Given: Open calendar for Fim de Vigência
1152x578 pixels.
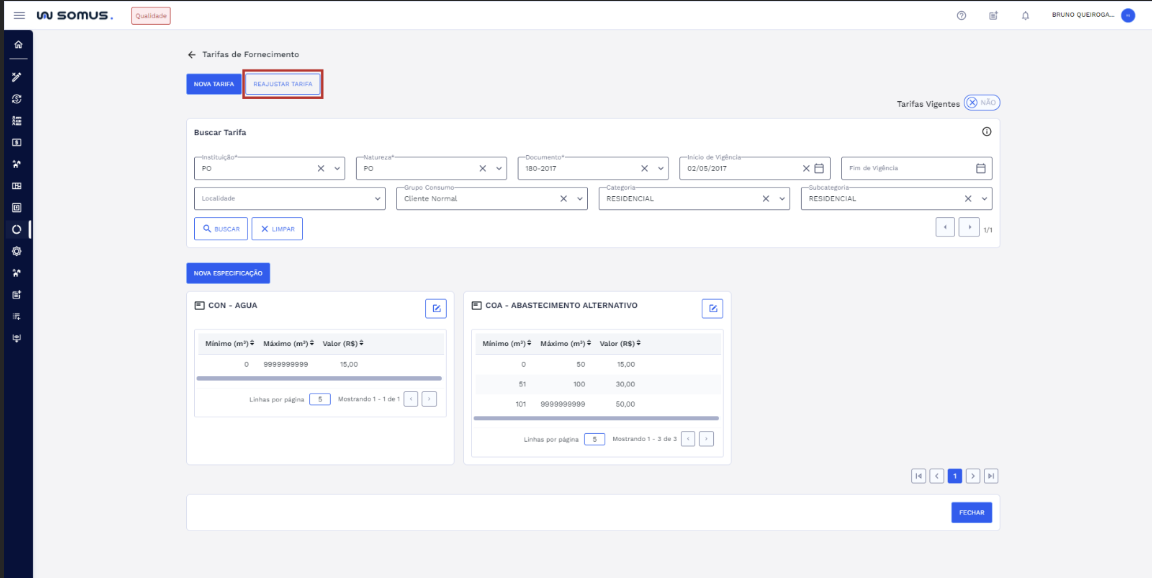Looking at the screenshot, I should 981,168.
